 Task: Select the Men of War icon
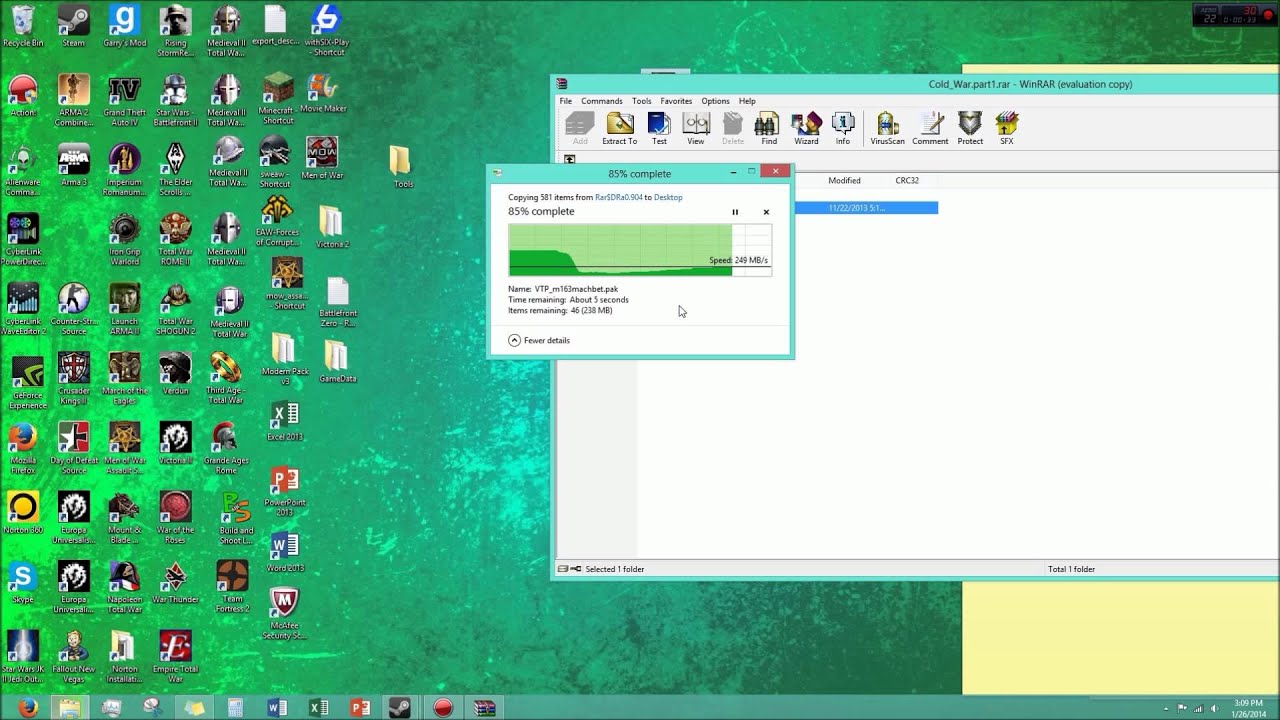(322, 160)
